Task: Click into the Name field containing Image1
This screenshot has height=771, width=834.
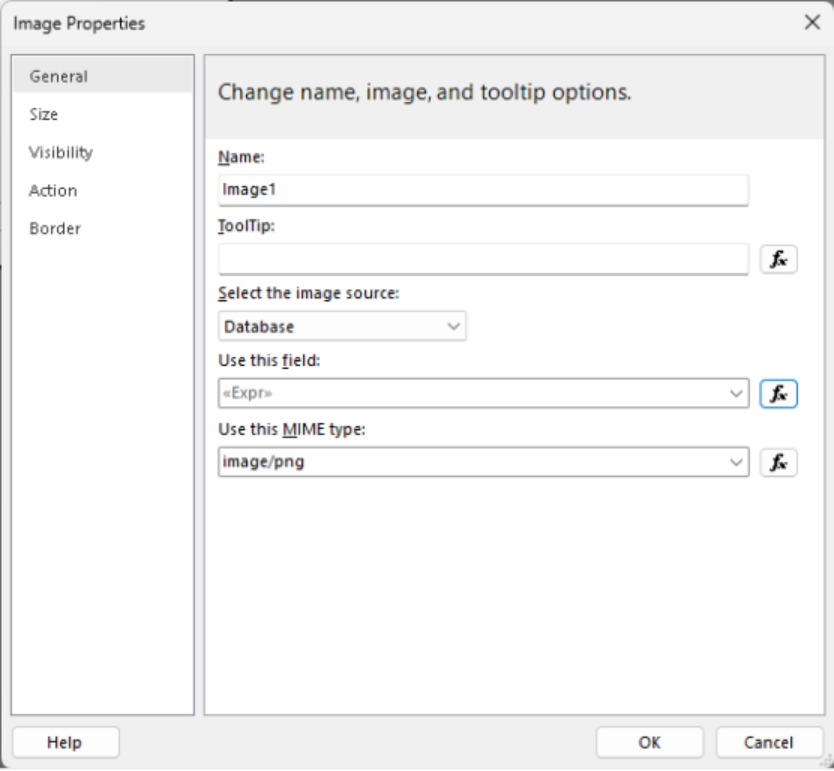Action: tap(482, 190)
